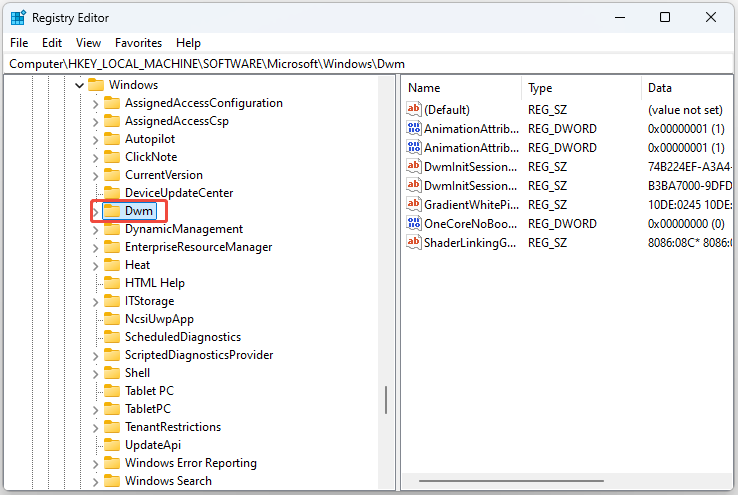Select the DwmInitSession... value with 74B224EF data
738x495 pixels.
click(x=568, y=167)
